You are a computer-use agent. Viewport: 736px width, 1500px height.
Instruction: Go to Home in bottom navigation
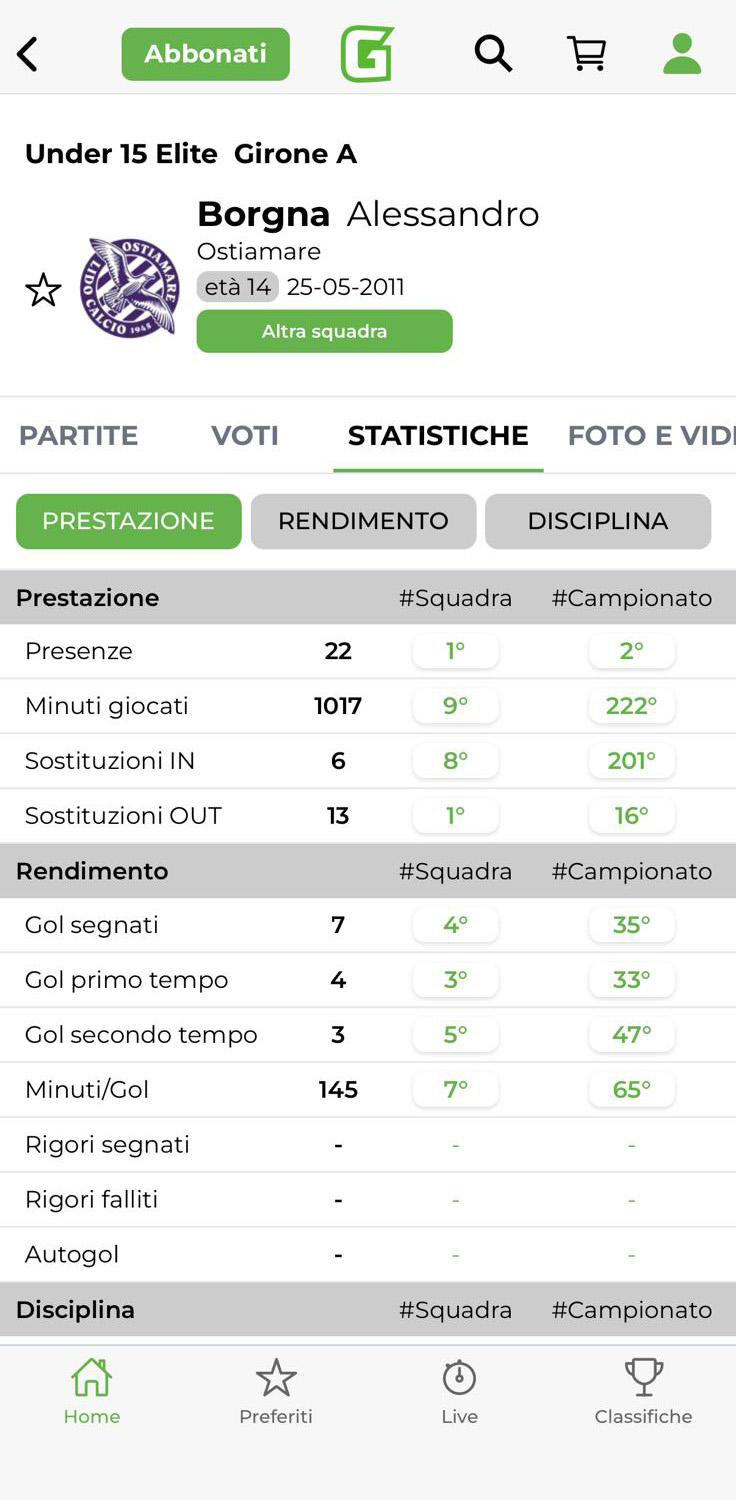pos(91,1390)
